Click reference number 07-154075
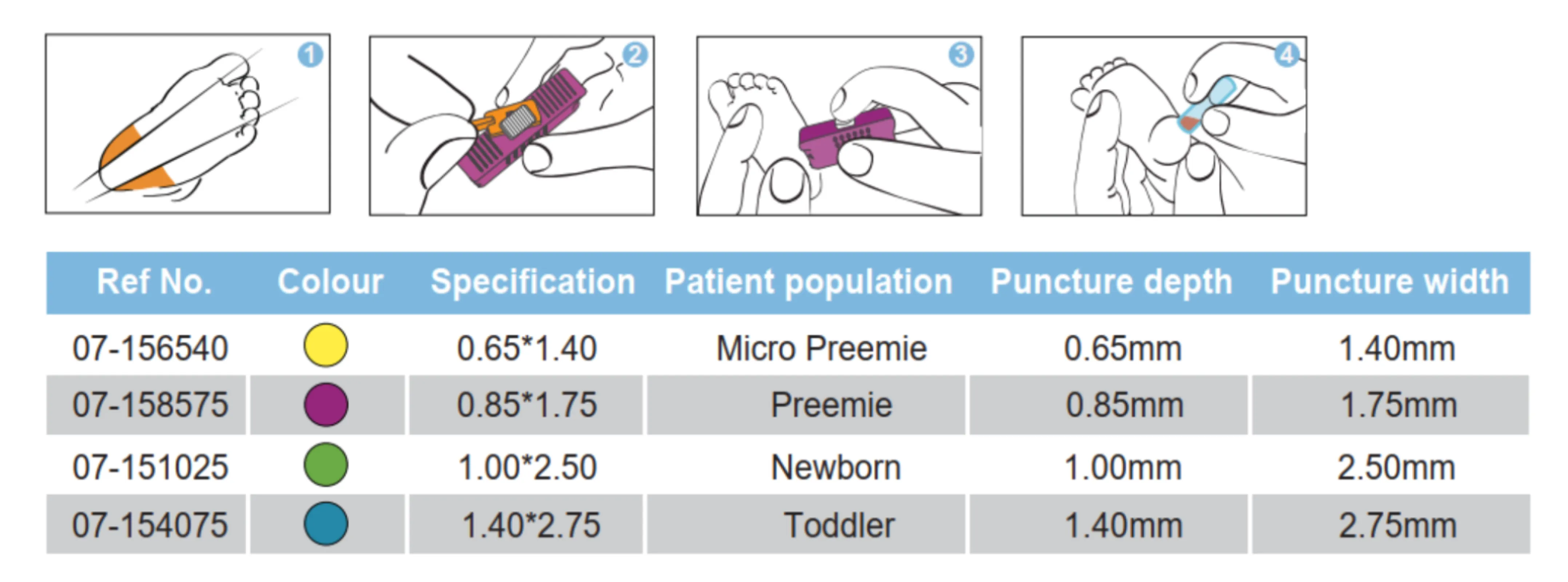 click(150, 525)
